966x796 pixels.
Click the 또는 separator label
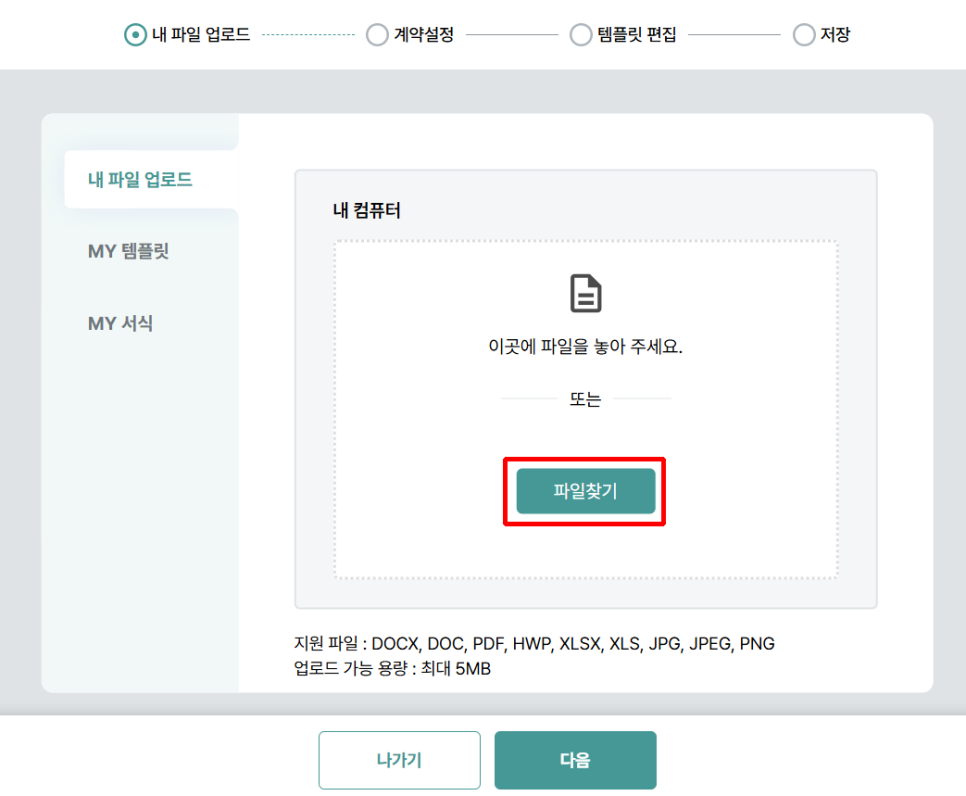(x=585, y=399)
